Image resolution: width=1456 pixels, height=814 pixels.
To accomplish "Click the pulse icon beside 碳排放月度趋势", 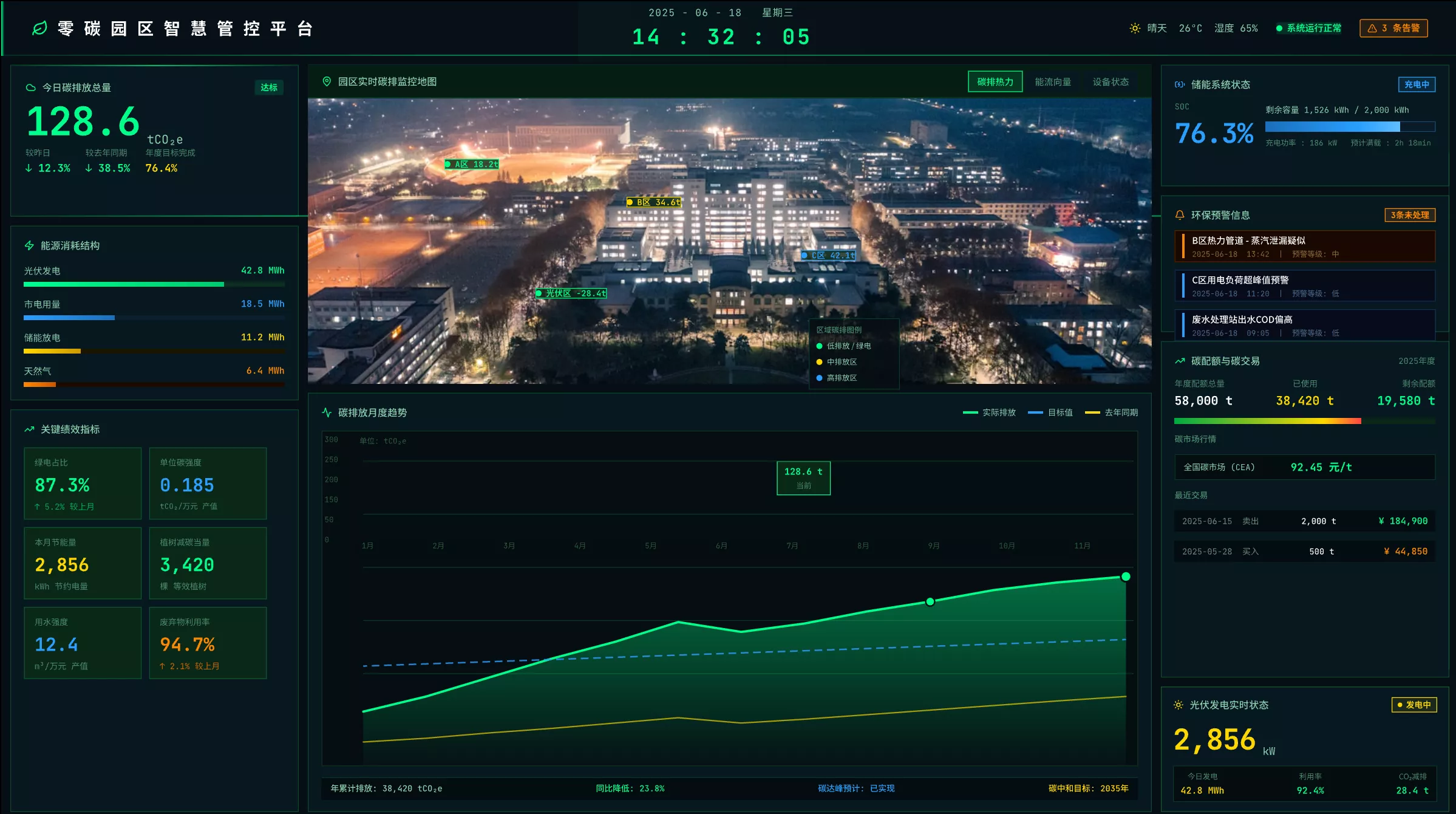I will click(x=327, y=412).
